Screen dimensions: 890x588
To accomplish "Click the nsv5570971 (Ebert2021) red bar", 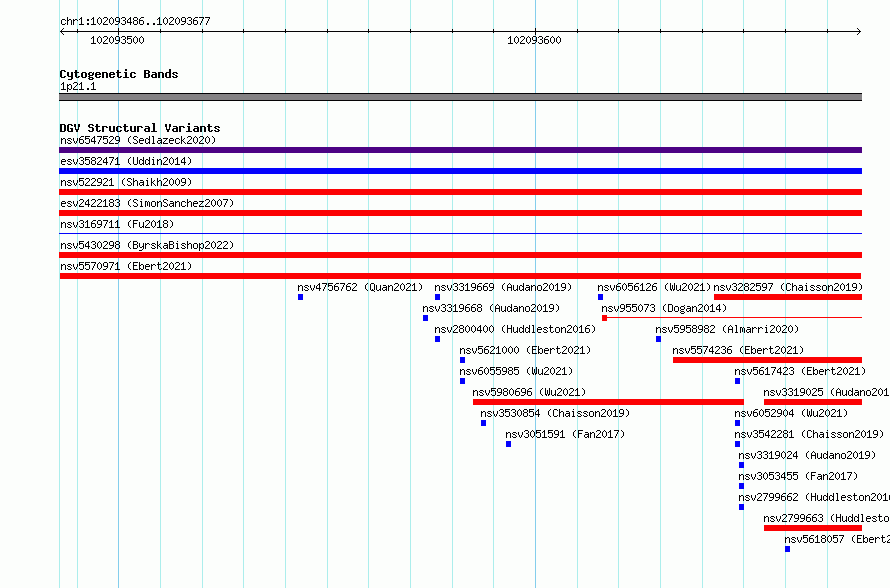I will (x=460, y=276).
